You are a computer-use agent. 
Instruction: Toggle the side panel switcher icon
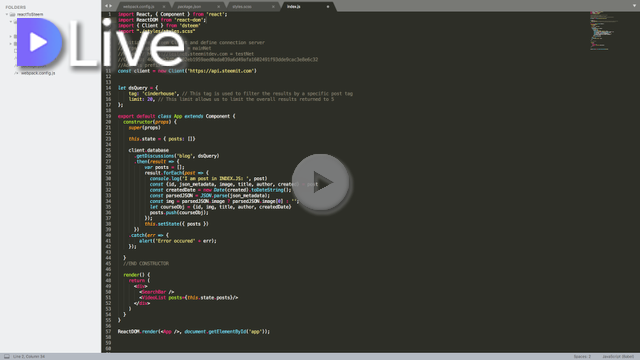7,356
